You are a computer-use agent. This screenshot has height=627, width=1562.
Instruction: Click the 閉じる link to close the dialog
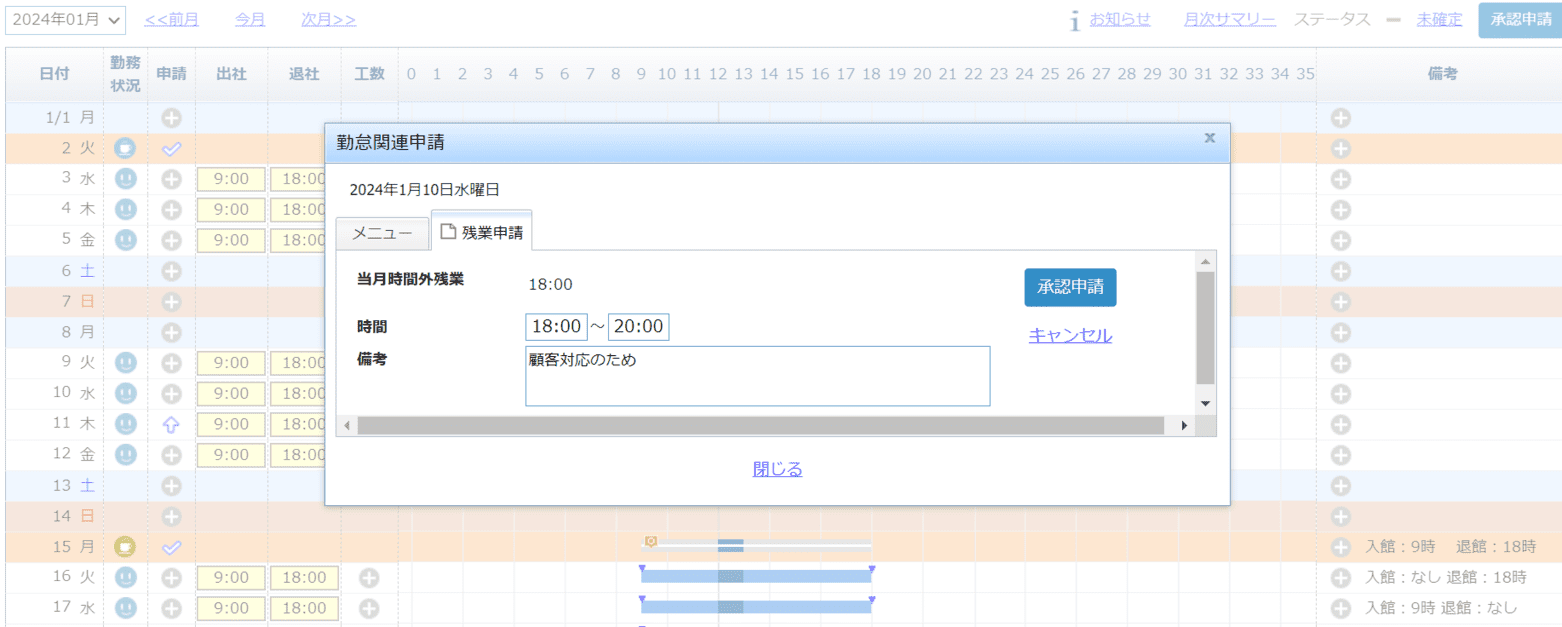point(775,469)
